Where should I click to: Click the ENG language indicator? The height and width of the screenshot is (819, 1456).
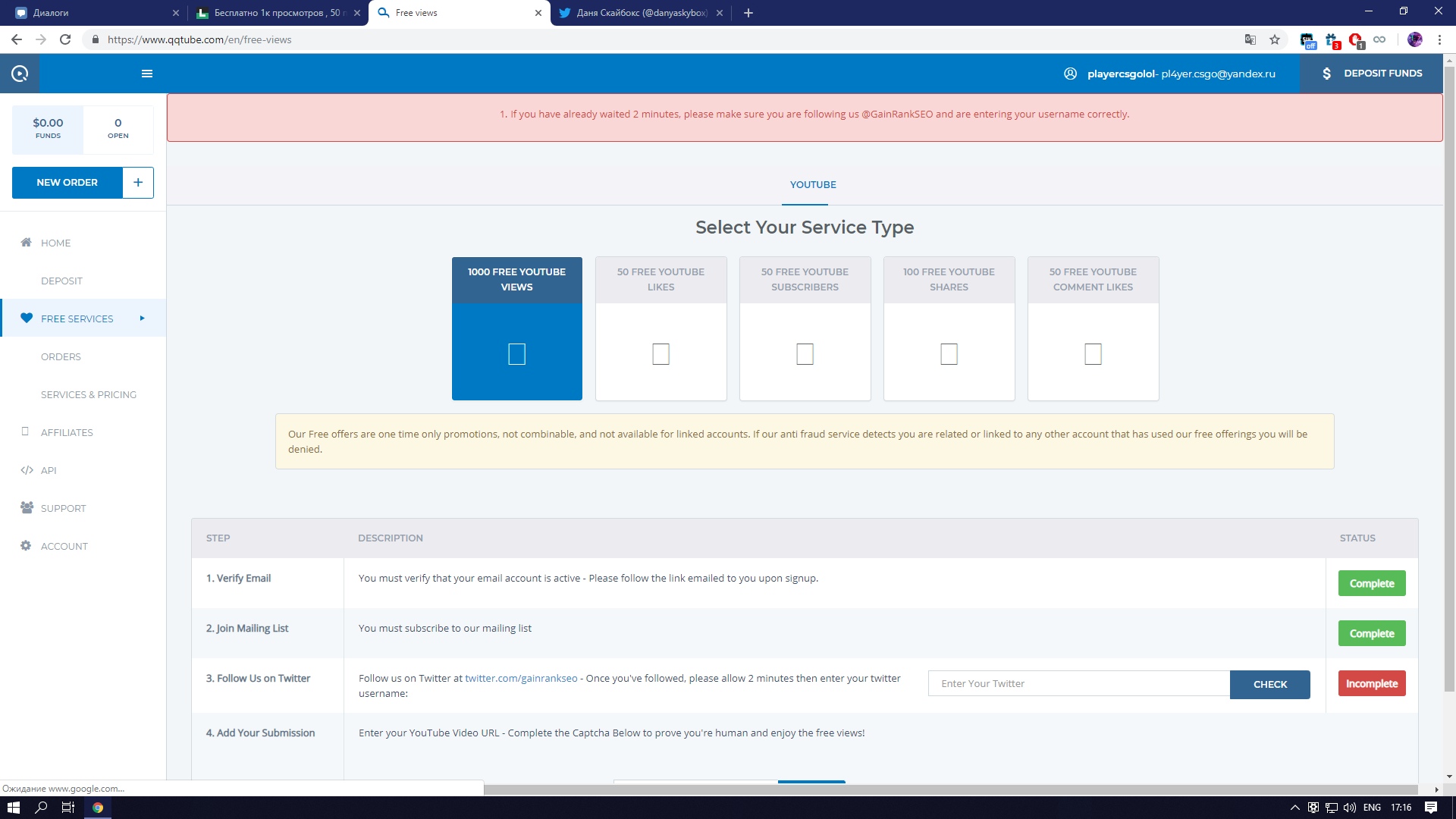click(x=1372, y=808)
